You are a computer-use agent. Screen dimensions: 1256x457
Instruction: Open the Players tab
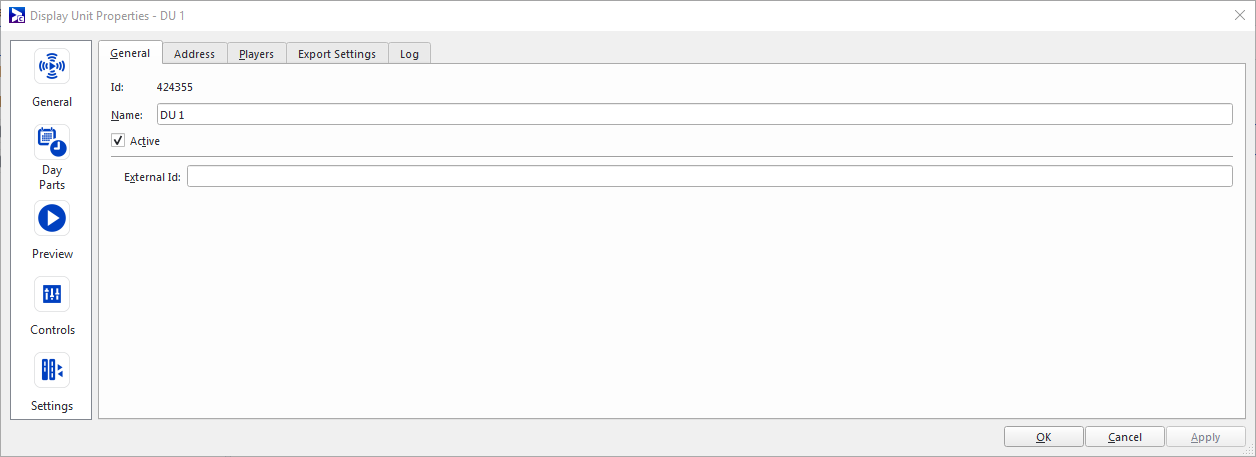click(x=256, y=54)
